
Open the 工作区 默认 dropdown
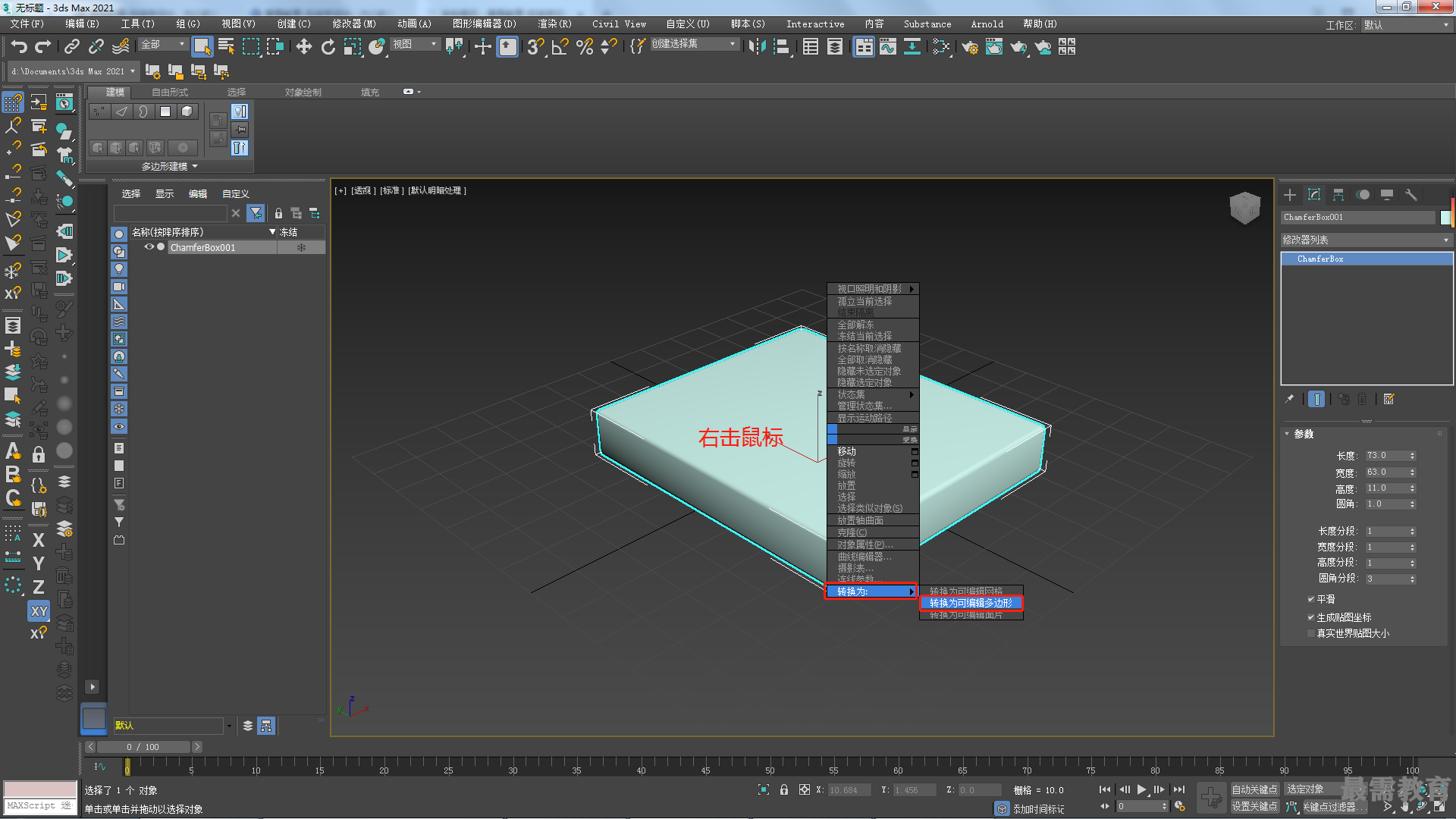[x=1407, y=25]
